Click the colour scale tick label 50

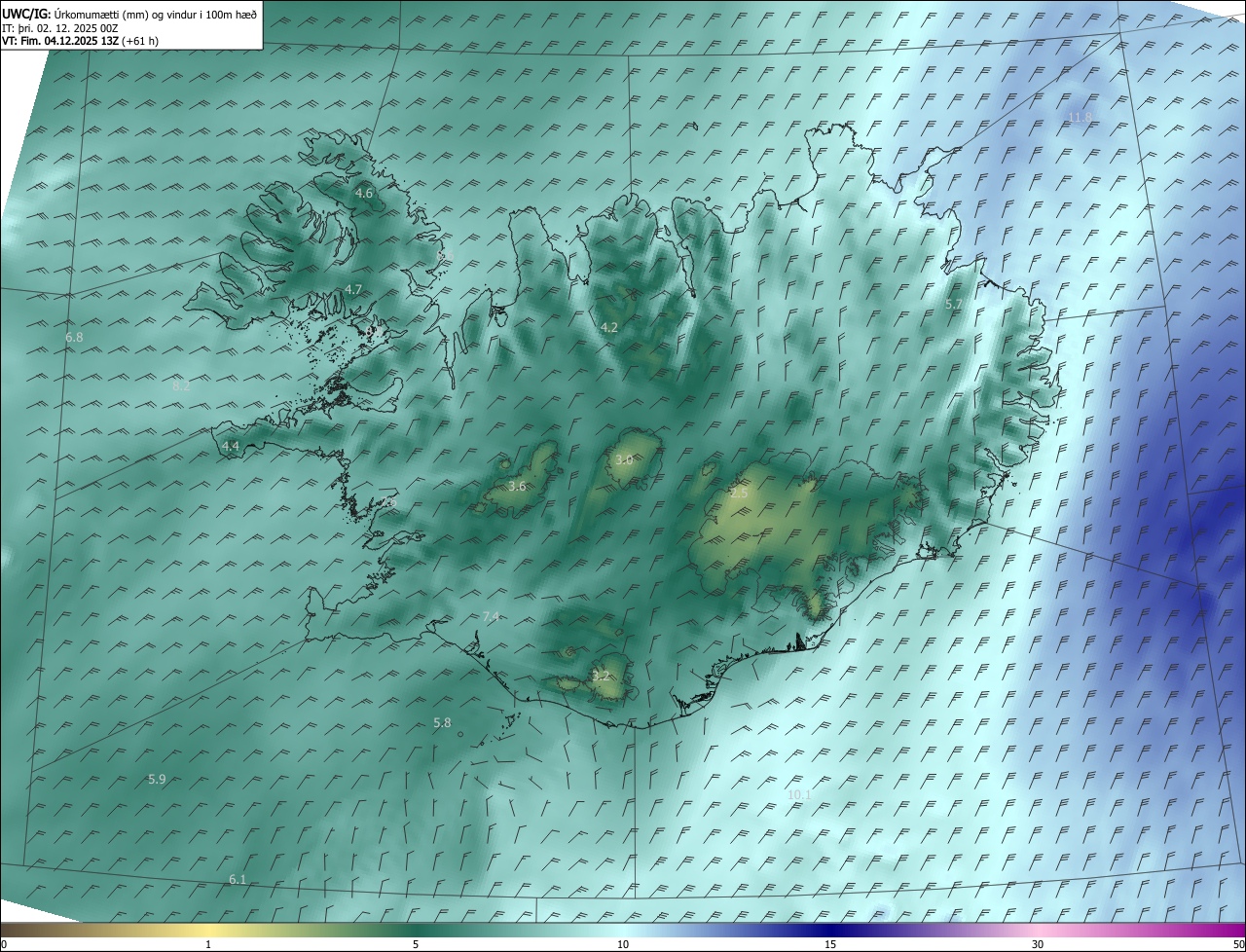click(x=1238, y=944)
